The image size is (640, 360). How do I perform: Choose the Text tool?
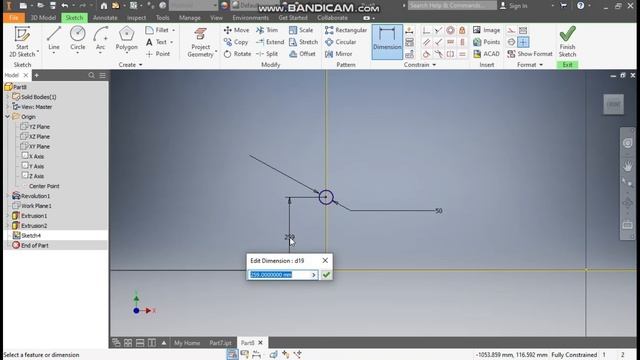pos(156,42)
